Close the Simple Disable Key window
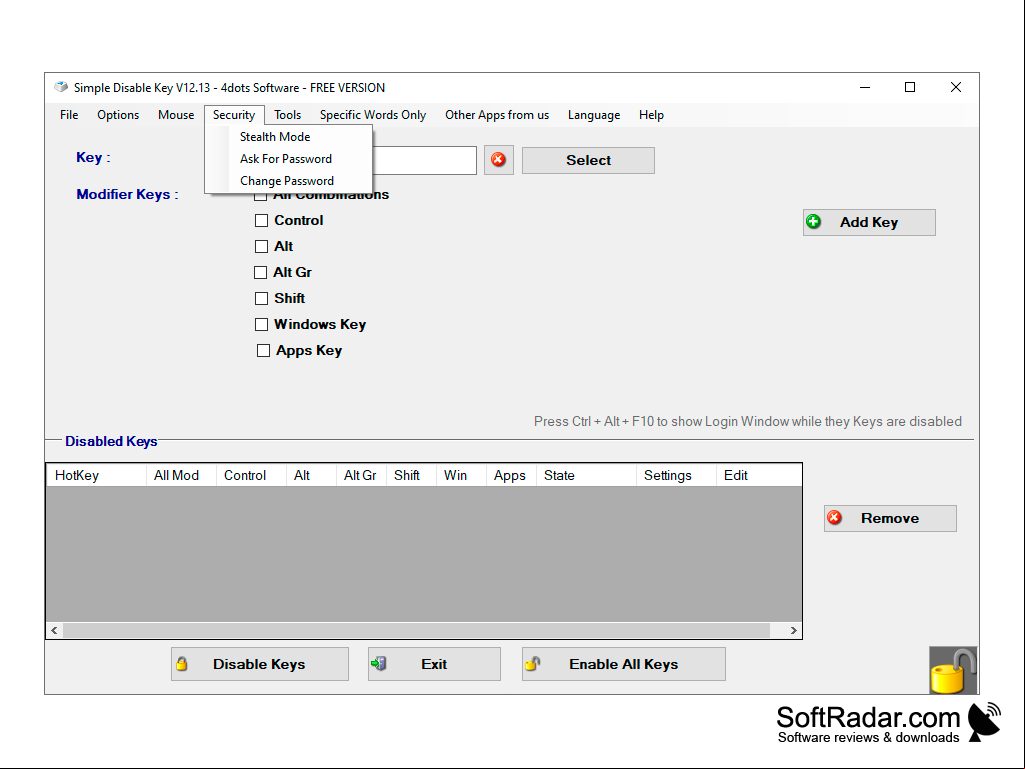This screenshot has height=769, width=1025. pyautogui.click(x=956, y=87)
